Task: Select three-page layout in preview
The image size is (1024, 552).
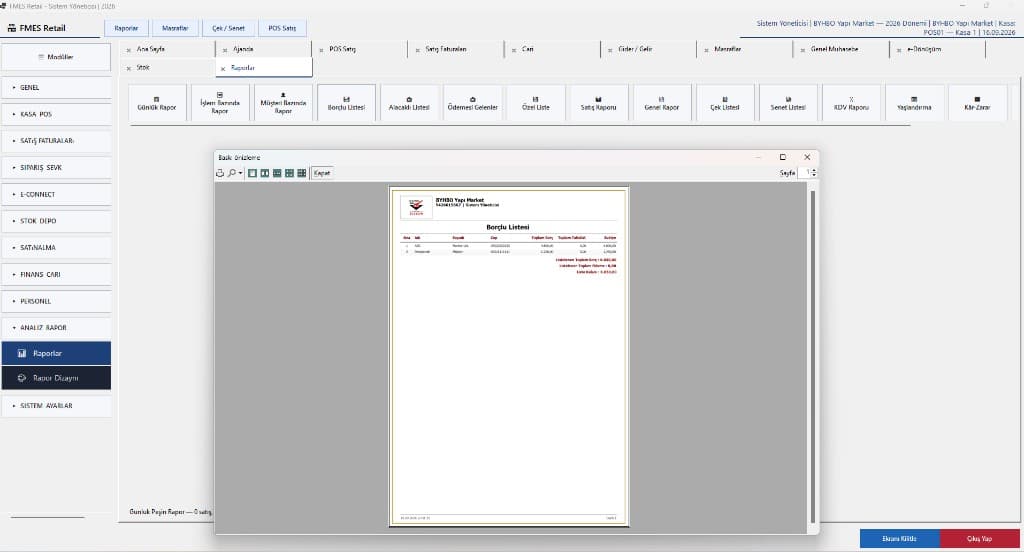Action: (x=277, y=173)
